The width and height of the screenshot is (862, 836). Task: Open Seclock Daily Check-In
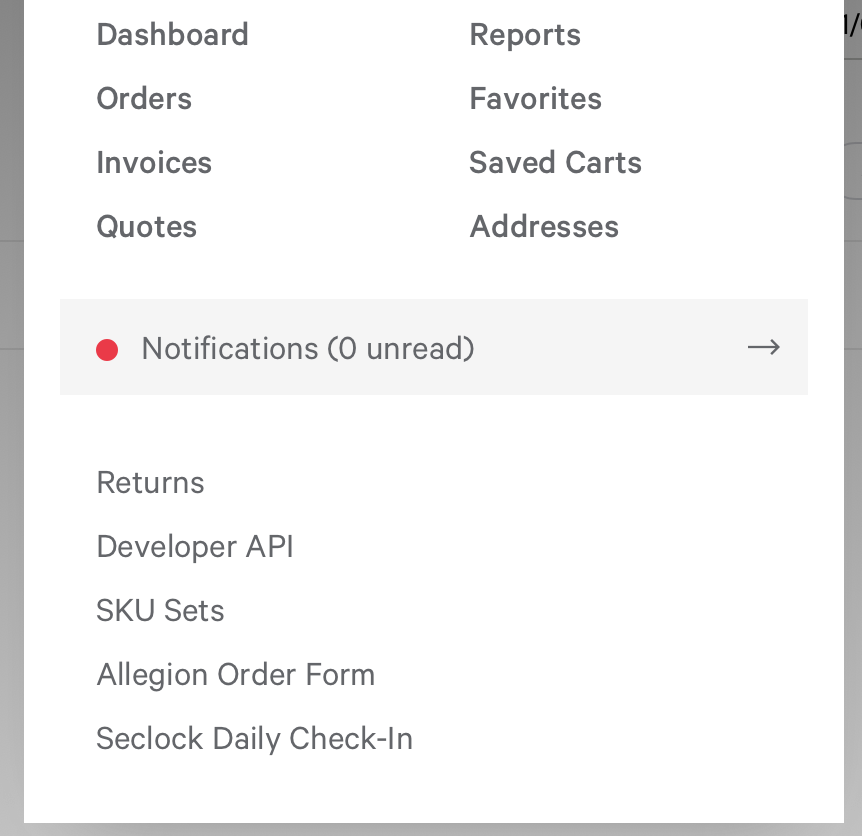pos(255,739)
